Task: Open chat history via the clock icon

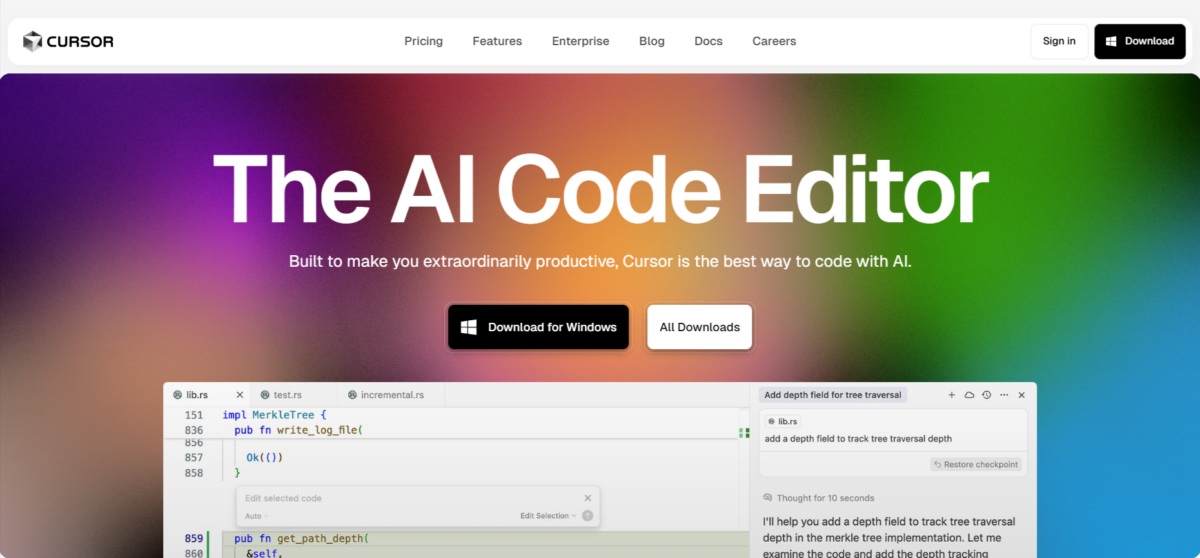Action: (986, 395)
